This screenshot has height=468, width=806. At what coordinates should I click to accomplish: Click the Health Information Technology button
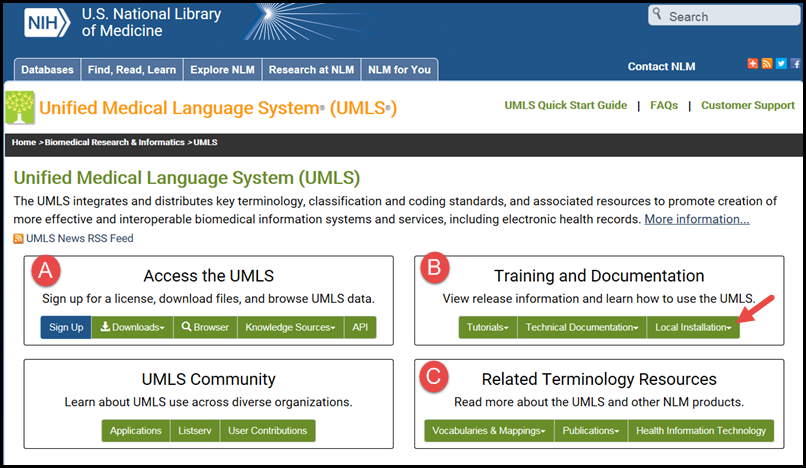click(701, 431)
